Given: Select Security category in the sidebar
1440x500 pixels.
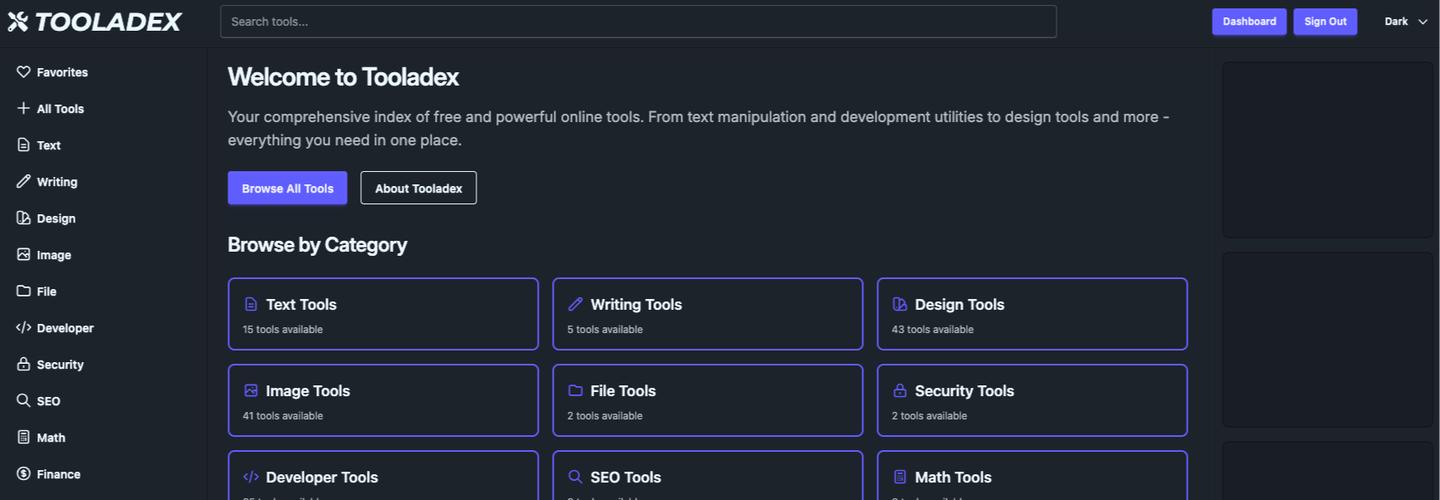Looking at the screenshot, I should pos(104,364).
